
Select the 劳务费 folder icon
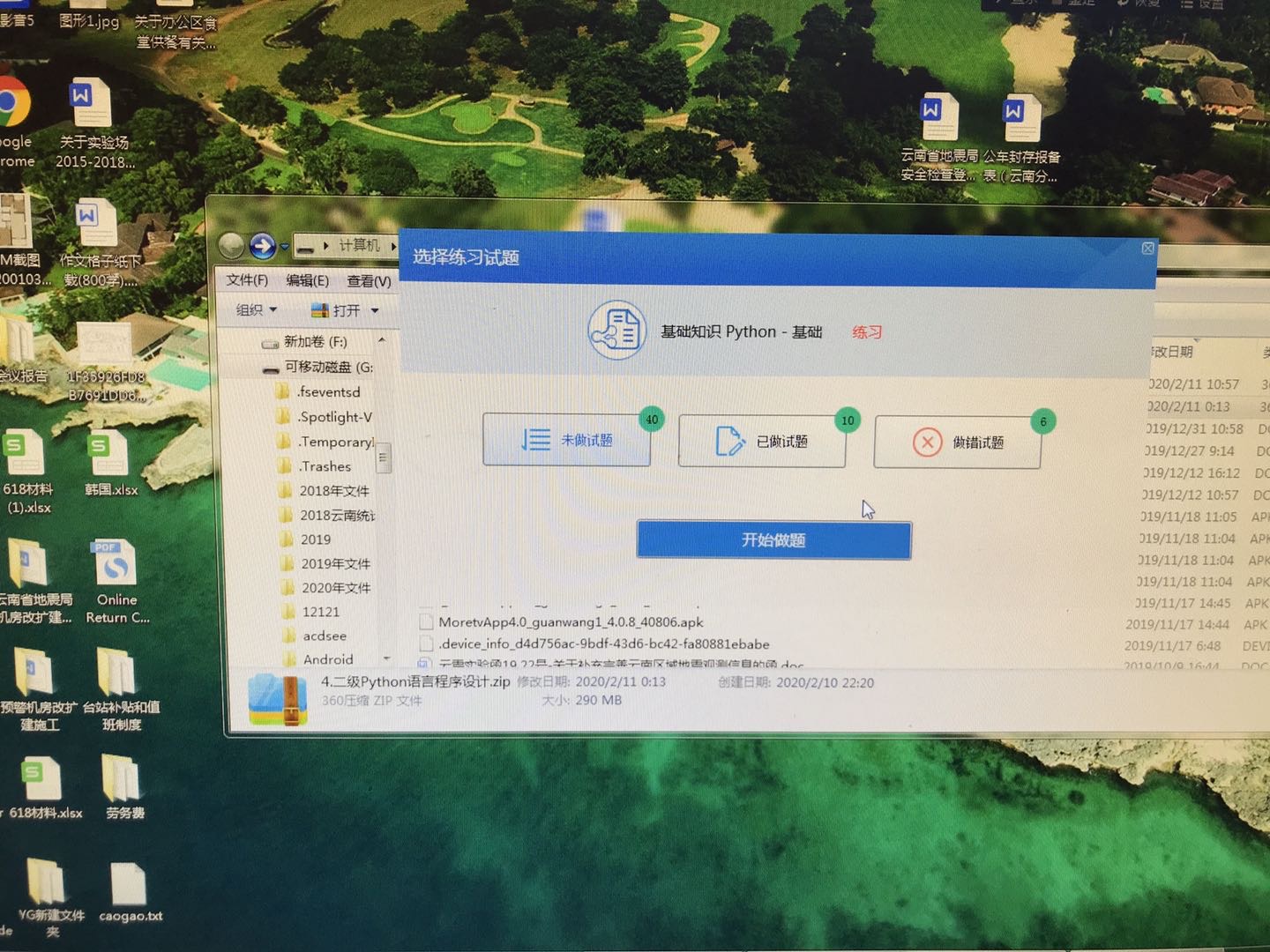click(x=121, y=777)
